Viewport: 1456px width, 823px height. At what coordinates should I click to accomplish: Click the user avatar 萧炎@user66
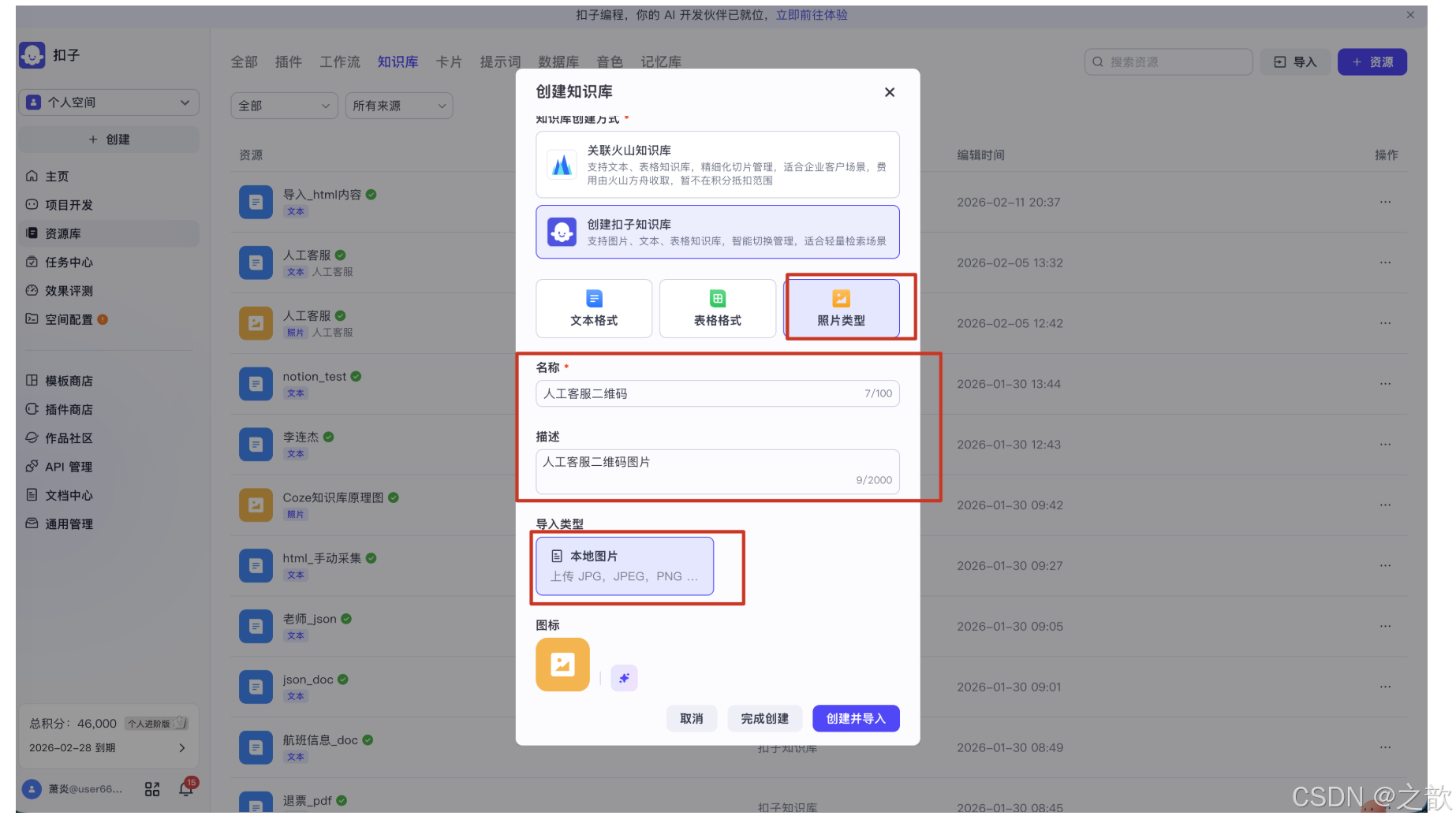[32, 789]
